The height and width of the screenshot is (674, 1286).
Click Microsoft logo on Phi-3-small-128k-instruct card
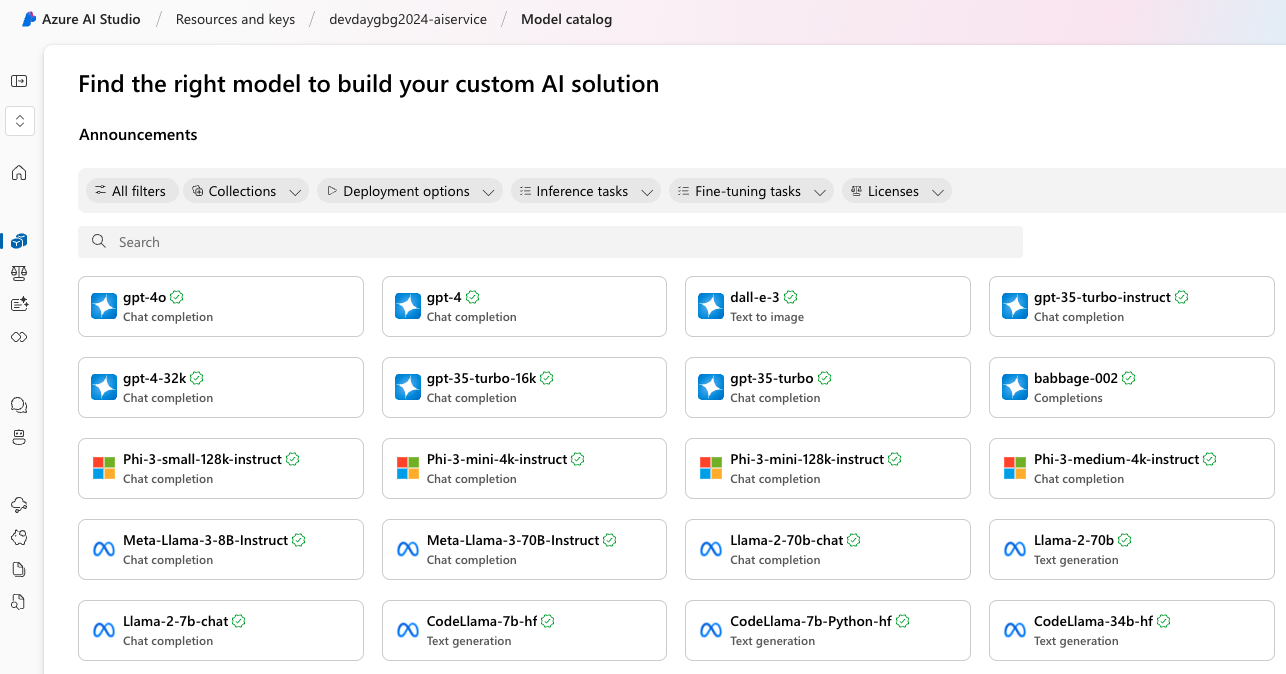click(x=104, y=468)
